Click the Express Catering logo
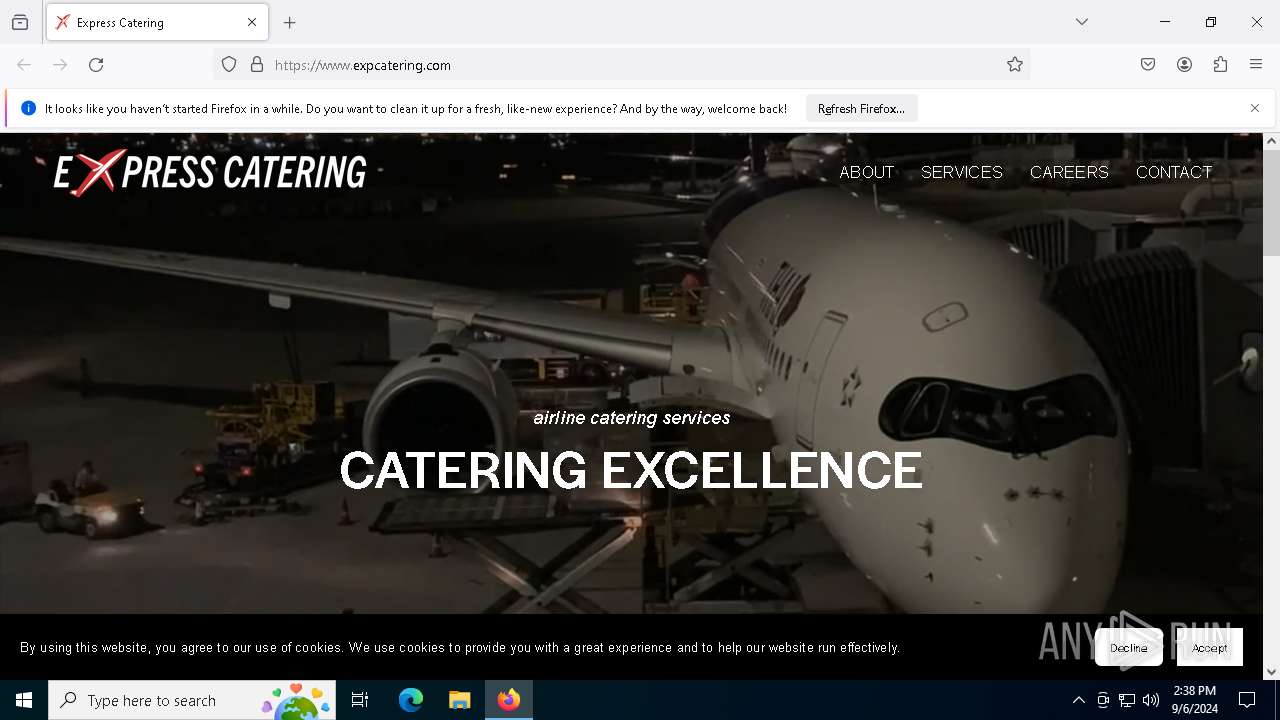 [x=211, y=172]
